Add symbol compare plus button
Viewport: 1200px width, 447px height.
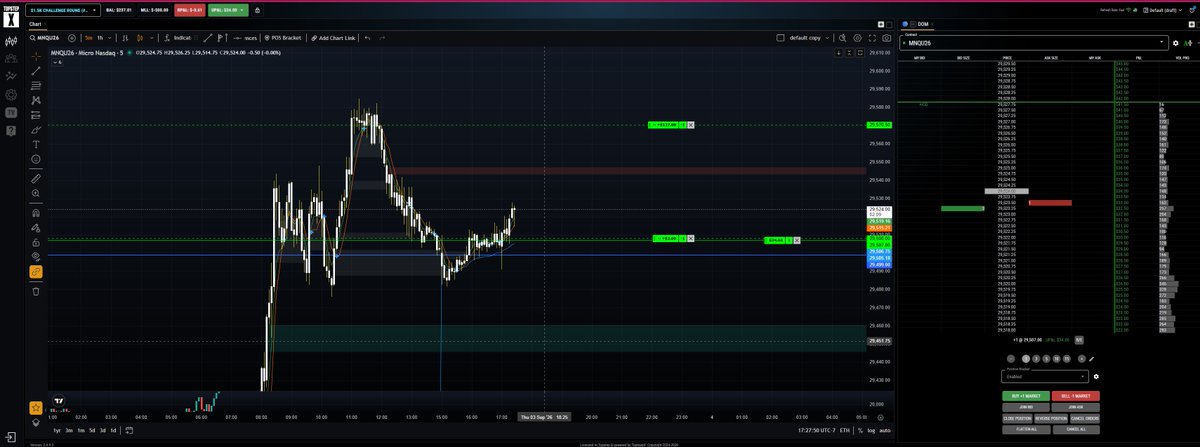[72, 38]
